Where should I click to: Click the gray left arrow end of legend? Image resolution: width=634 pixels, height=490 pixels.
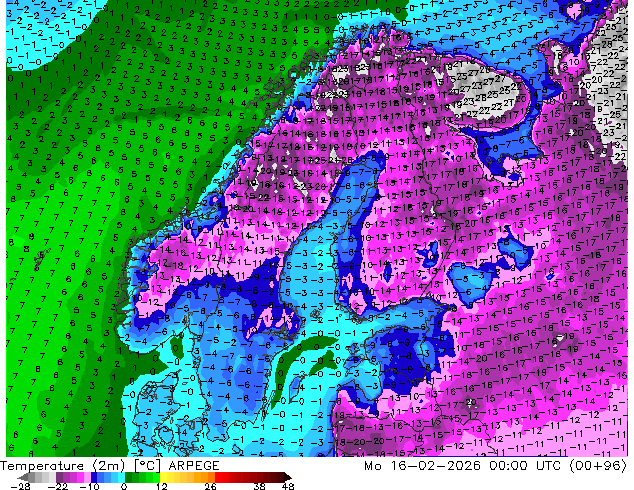click(22, 477)
